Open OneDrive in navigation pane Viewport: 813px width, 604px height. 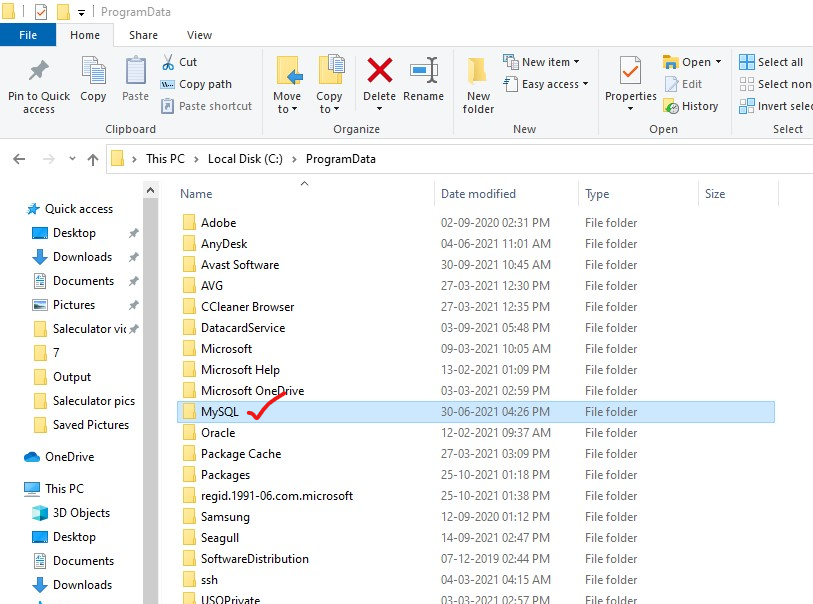tap(59, 457)
